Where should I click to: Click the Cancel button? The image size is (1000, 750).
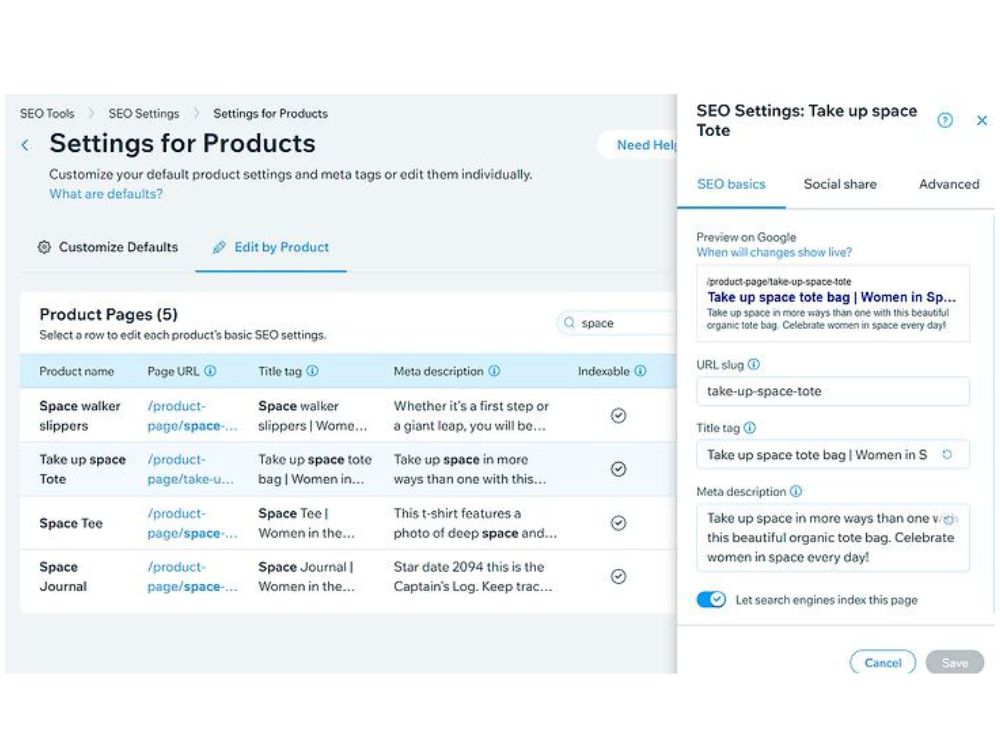883,663
